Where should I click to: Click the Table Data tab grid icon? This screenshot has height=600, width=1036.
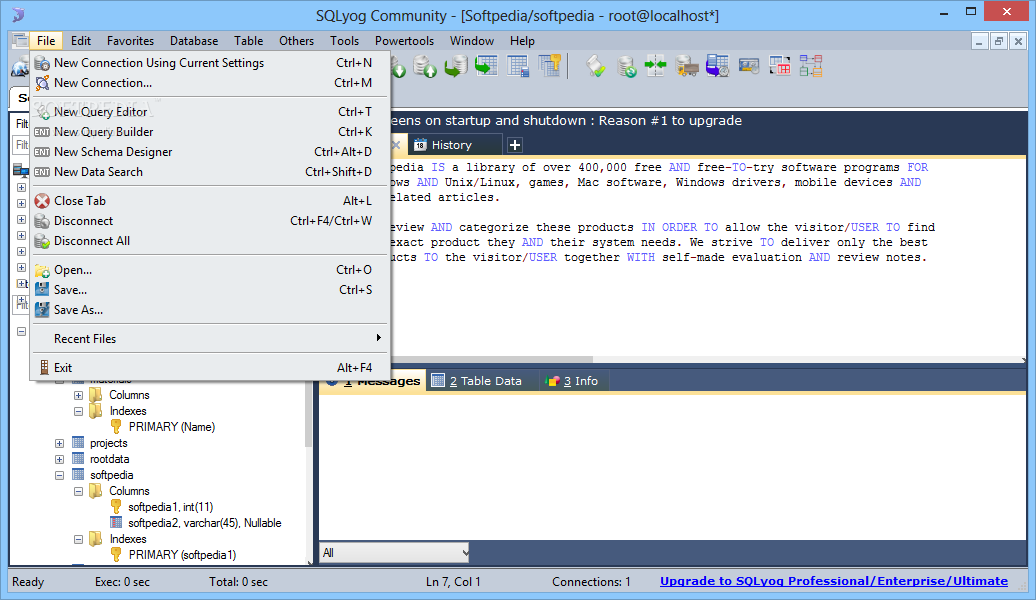pyautogui.click(x=437, y=380)
